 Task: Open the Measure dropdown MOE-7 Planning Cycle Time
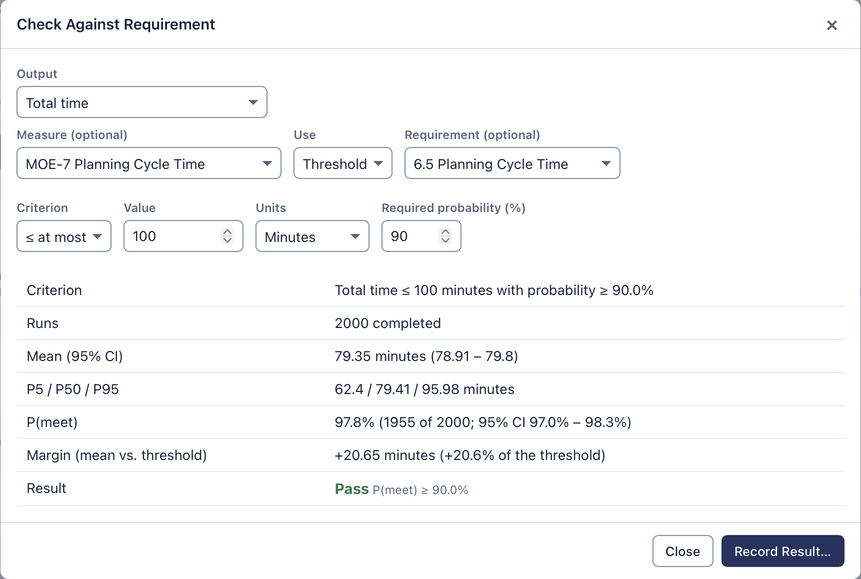149,163
